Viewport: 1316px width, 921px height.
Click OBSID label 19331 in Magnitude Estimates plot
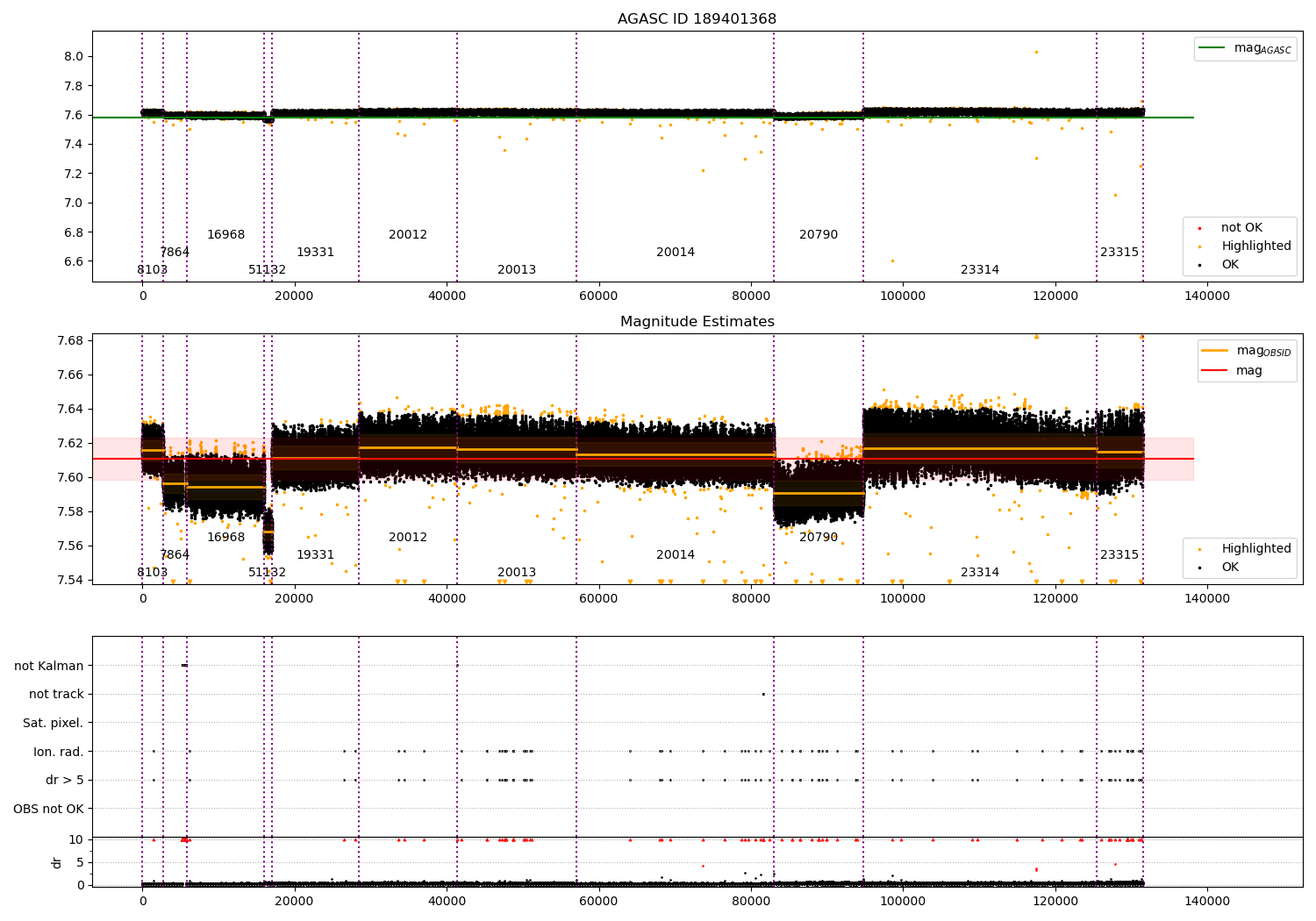tap(316, 555)
